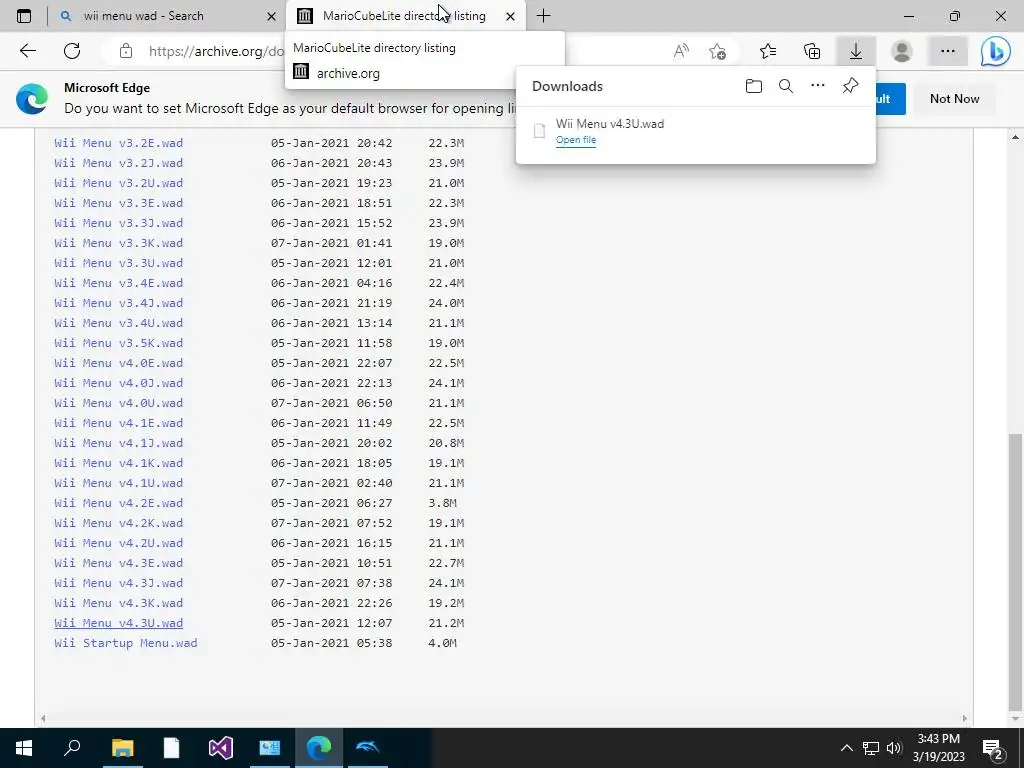The height and width of the screenshot is (768, 1024).
Task: Download Wii Menu v3.3K.wad
Action: pos(119,243)
